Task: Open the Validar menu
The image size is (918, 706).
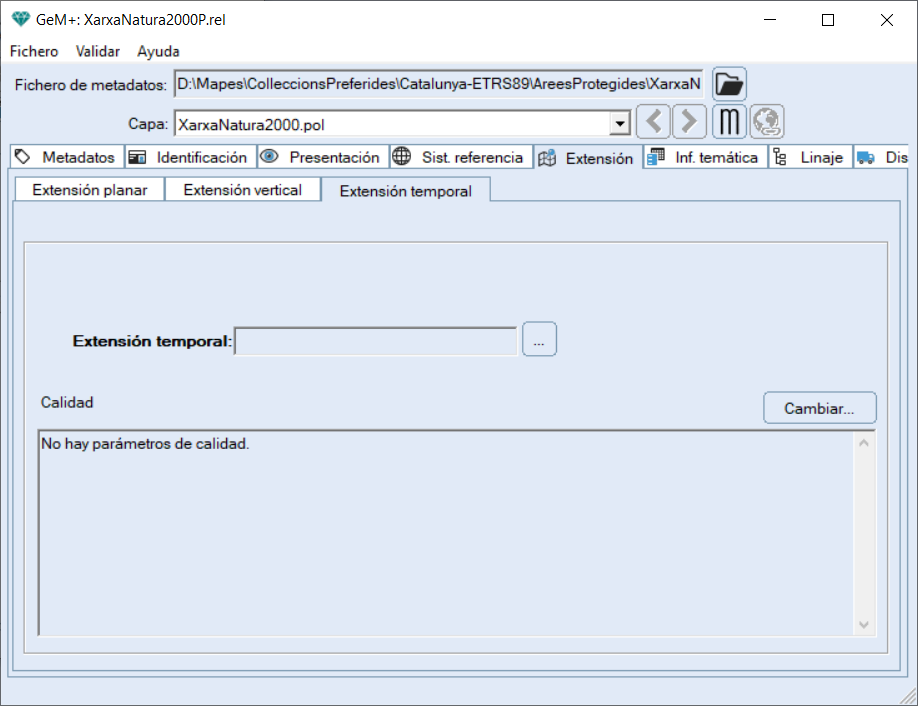Action: pos(98,51)
